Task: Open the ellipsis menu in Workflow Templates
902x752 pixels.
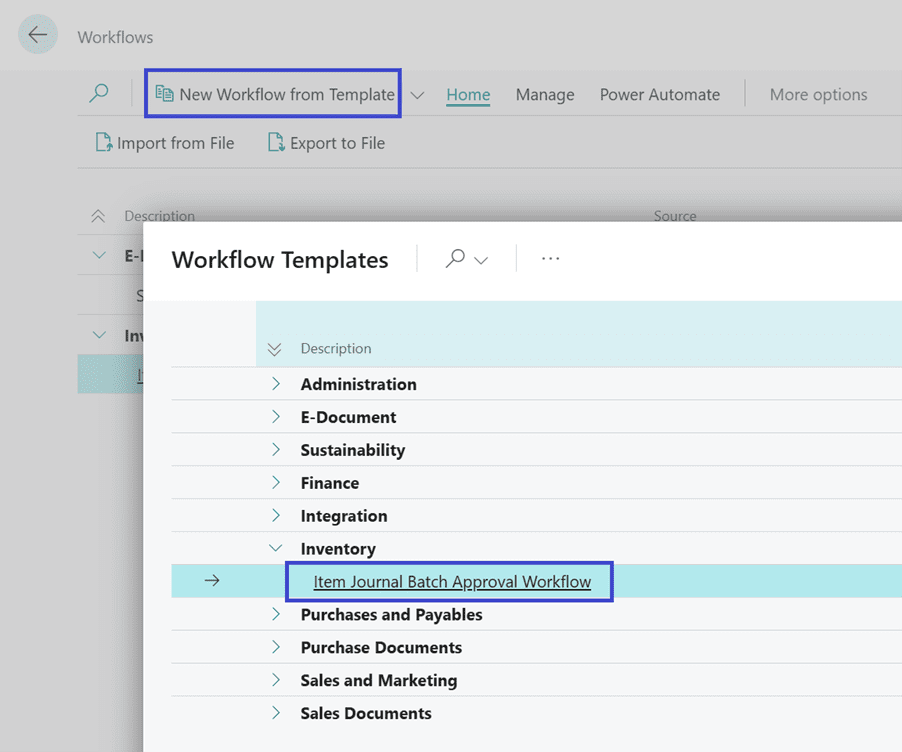Action: point(550,259)
